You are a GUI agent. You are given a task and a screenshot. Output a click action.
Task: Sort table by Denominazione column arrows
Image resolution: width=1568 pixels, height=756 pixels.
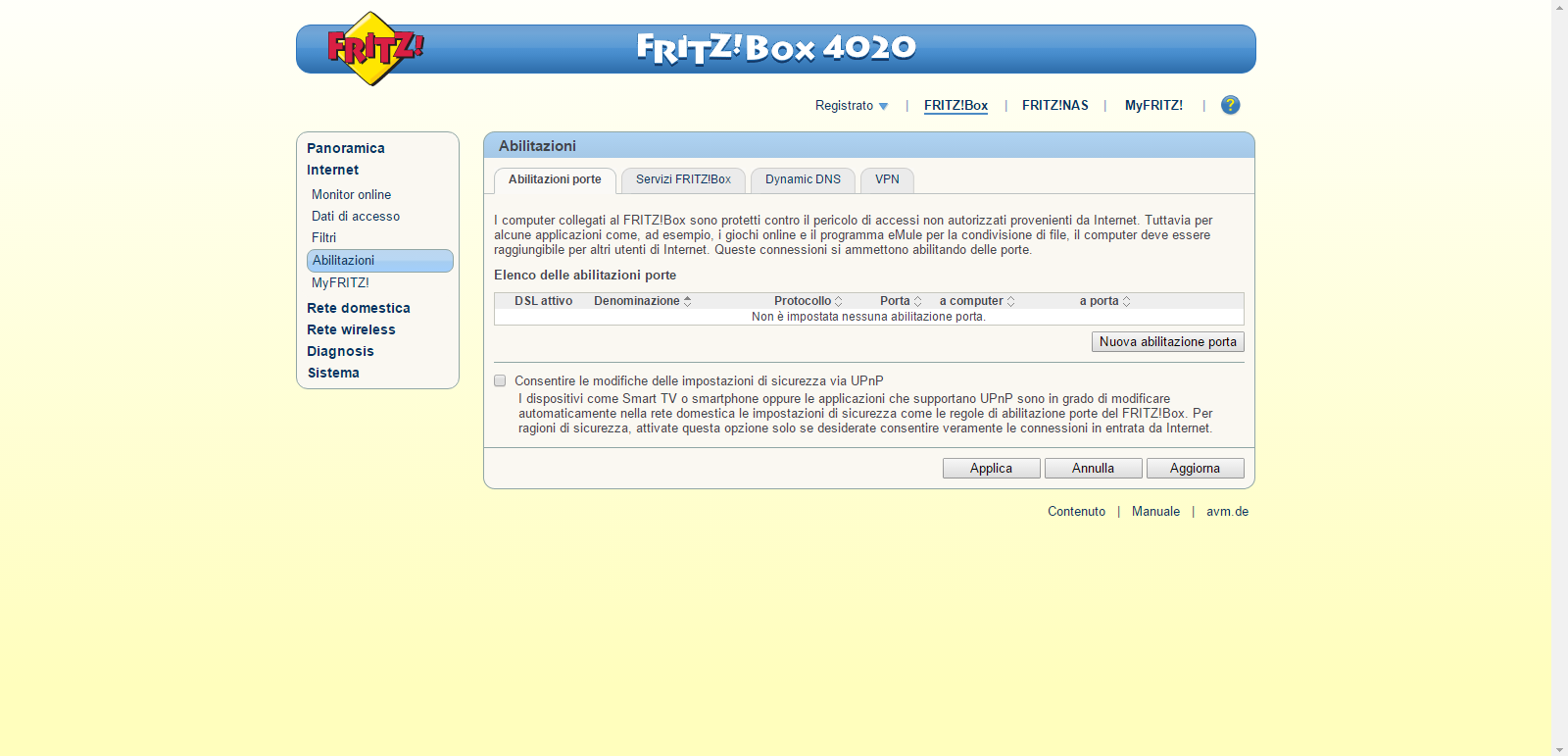688,301
